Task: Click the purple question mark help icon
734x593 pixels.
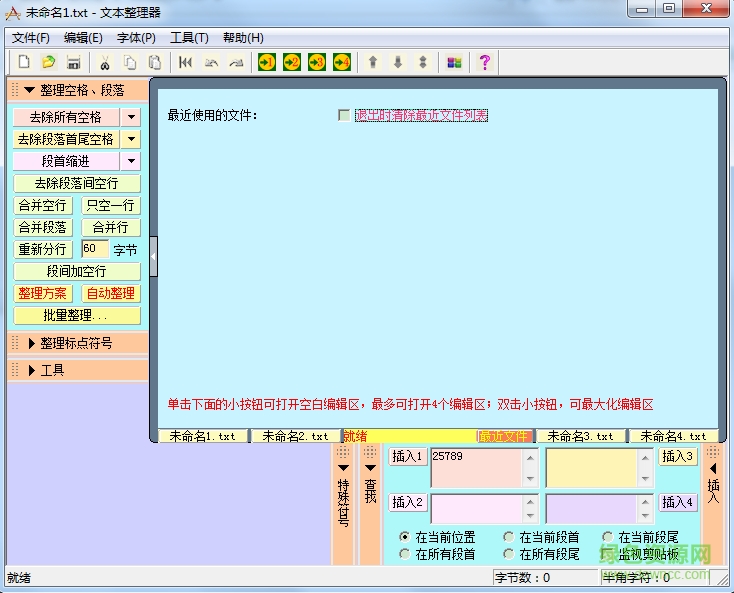Action: 485,62
